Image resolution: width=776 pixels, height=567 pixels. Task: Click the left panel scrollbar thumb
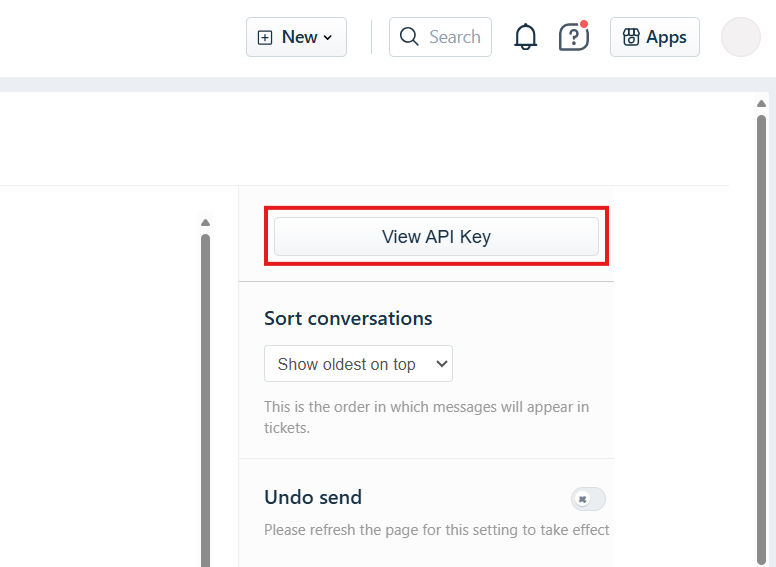205,400
